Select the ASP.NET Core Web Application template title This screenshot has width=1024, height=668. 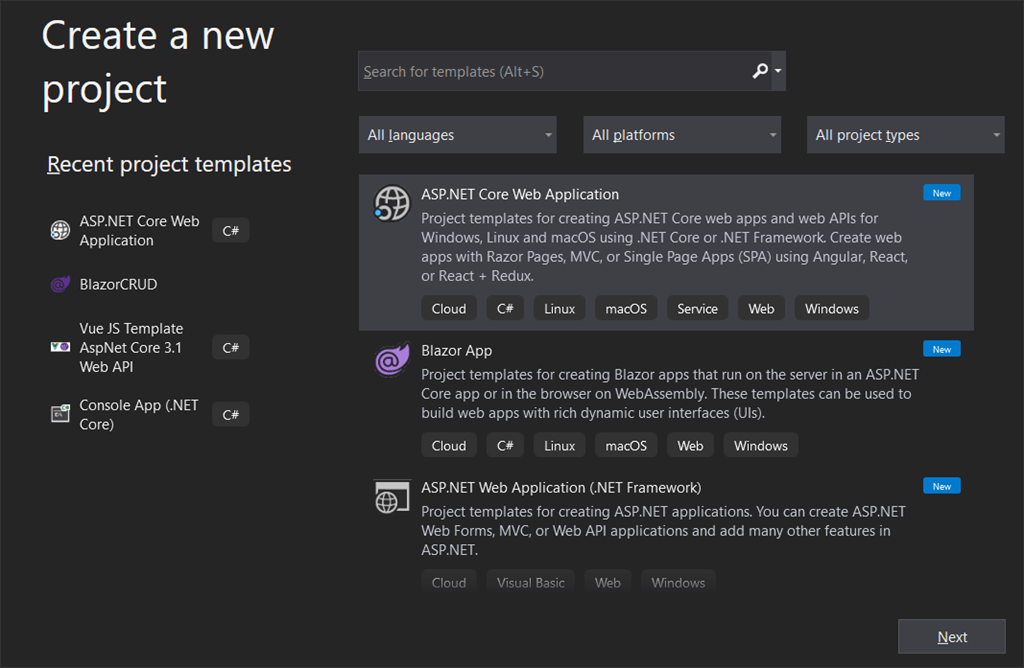pos(520,195)
